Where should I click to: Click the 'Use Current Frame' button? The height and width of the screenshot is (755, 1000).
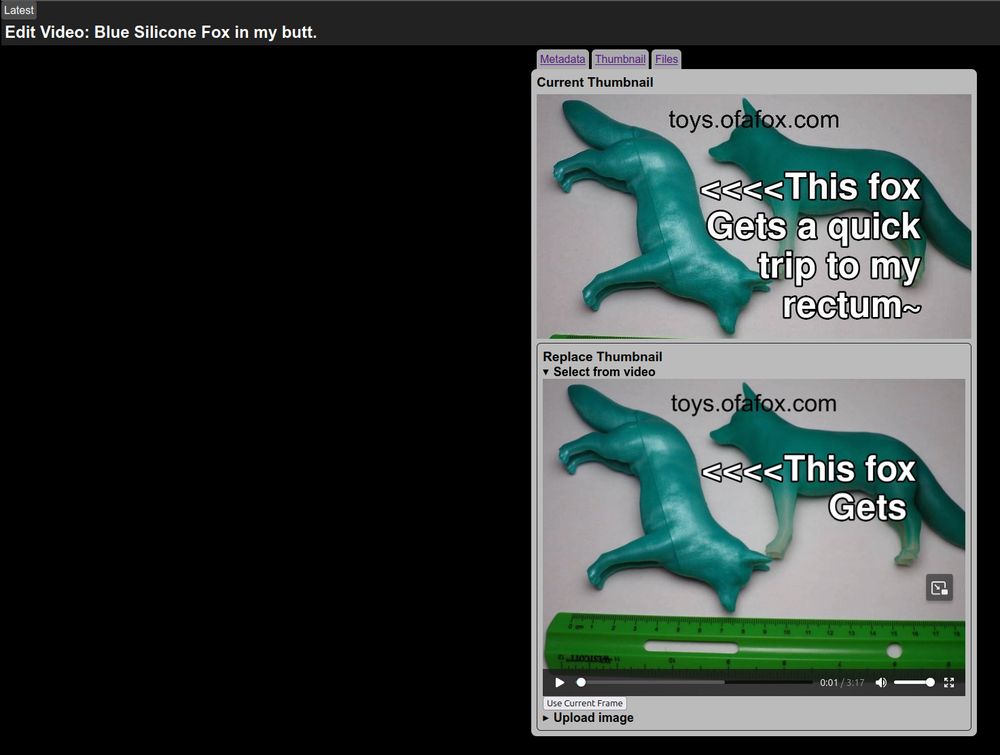[585, 703]
